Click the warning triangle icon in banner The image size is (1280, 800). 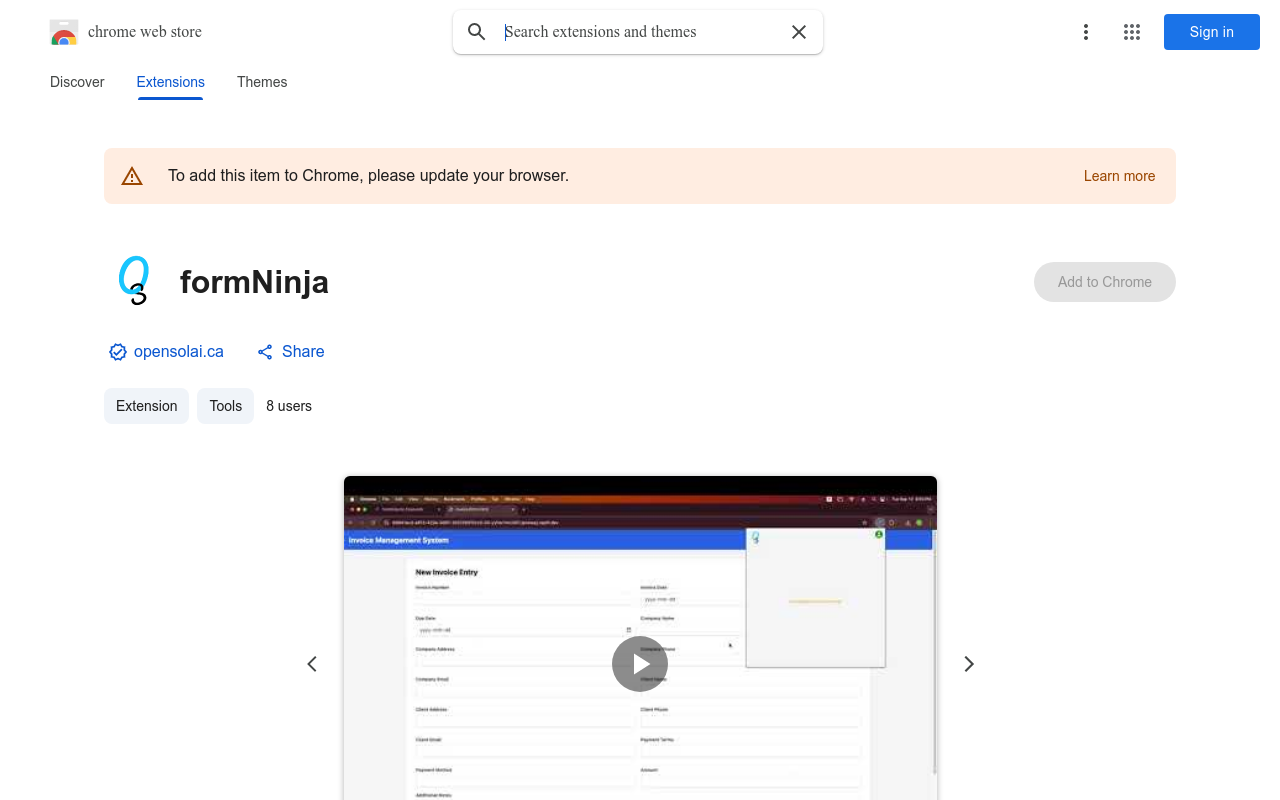coord(132,176)
